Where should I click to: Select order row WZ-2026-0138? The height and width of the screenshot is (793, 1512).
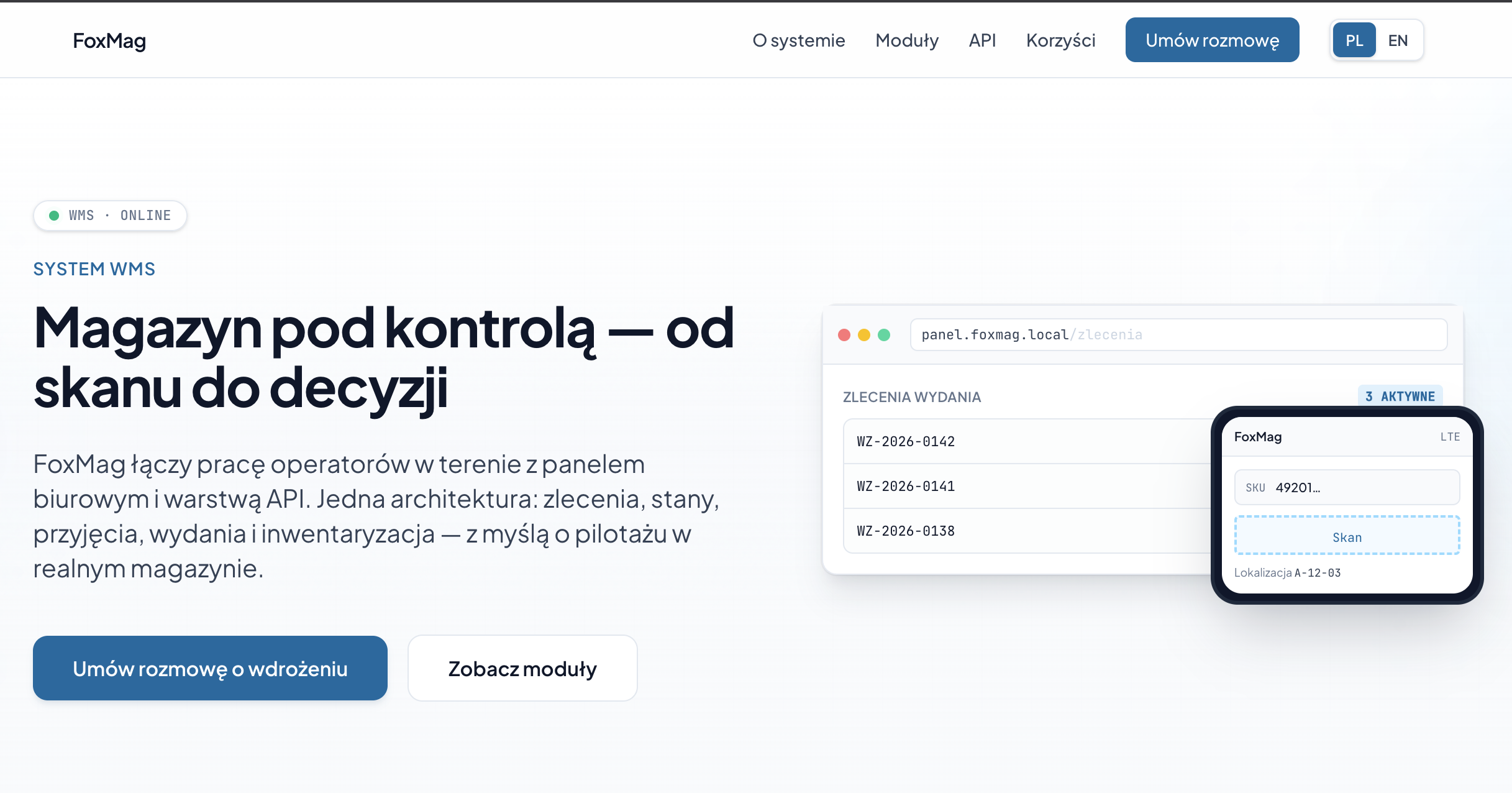(1027, 531)
